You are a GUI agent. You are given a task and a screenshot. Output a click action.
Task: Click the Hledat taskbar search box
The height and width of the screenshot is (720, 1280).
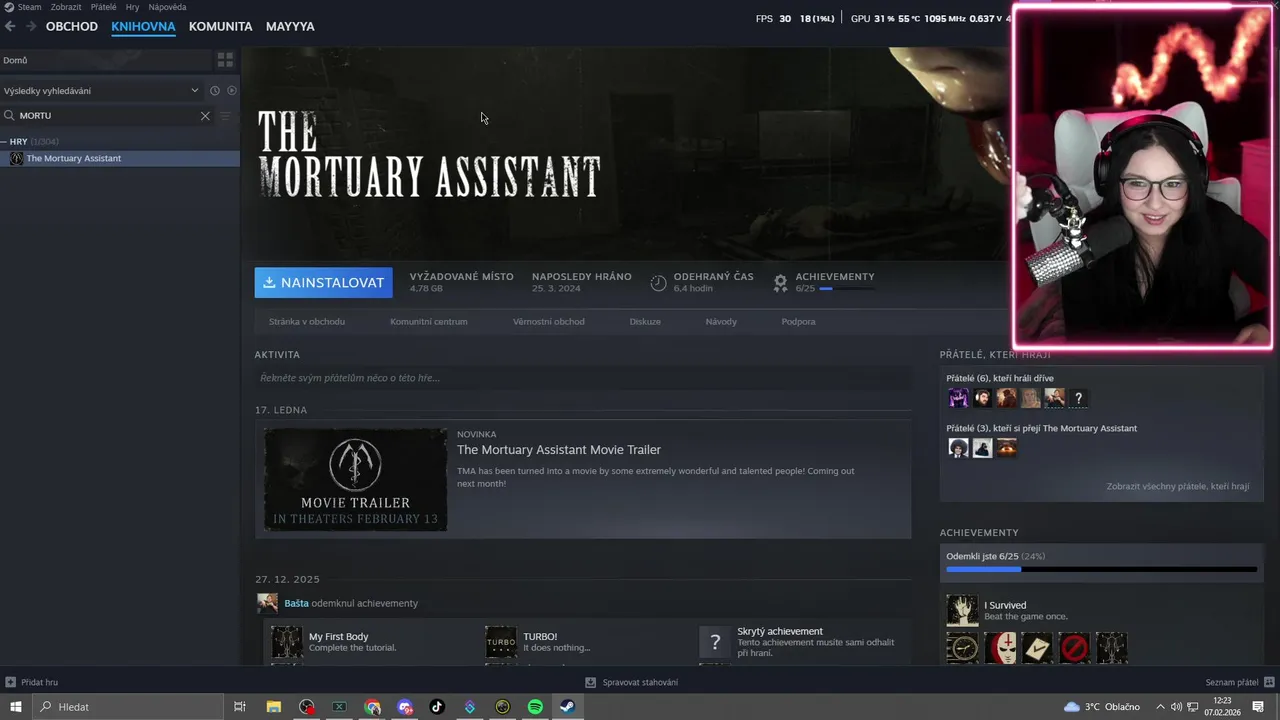pyautogui.click(x=127, y=707)
